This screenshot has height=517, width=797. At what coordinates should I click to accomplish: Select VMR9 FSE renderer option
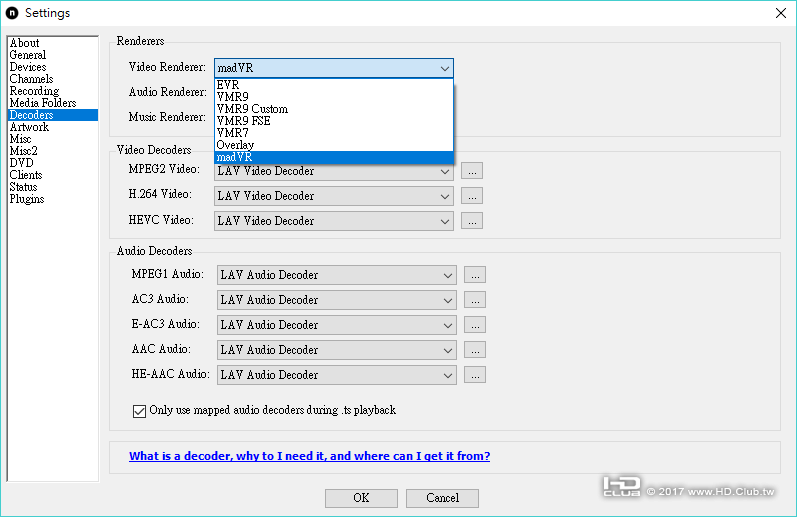coord(333,121)
